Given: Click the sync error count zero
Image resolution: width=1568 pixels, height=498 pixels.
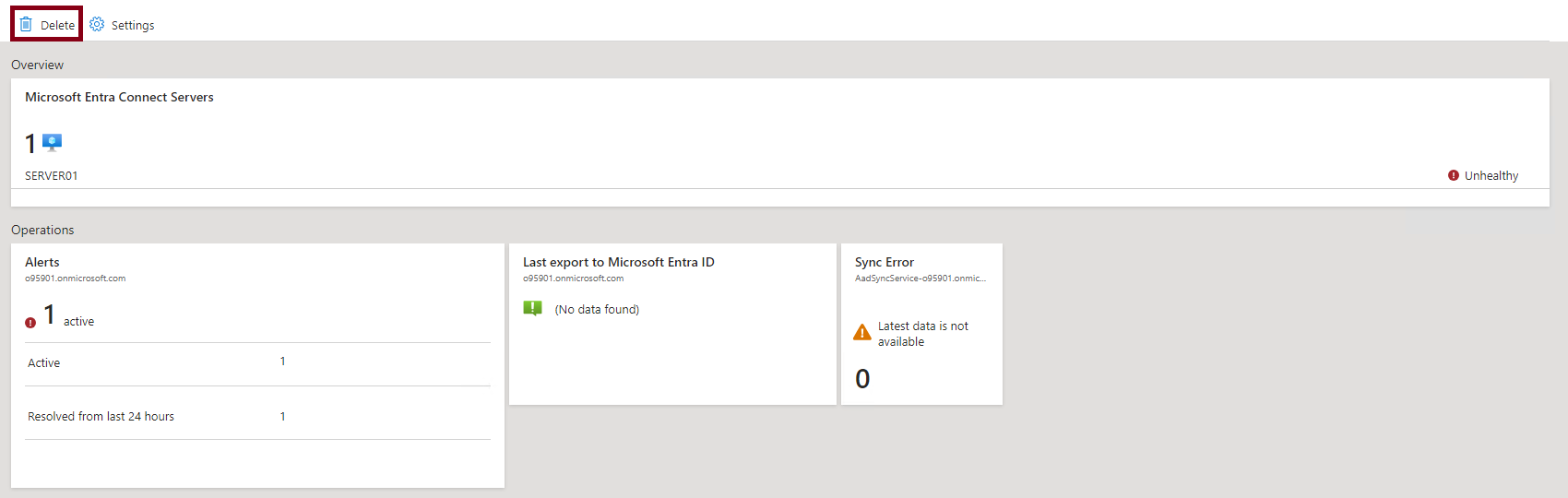Looking at the screenshot, I should [x=862, y=379].
